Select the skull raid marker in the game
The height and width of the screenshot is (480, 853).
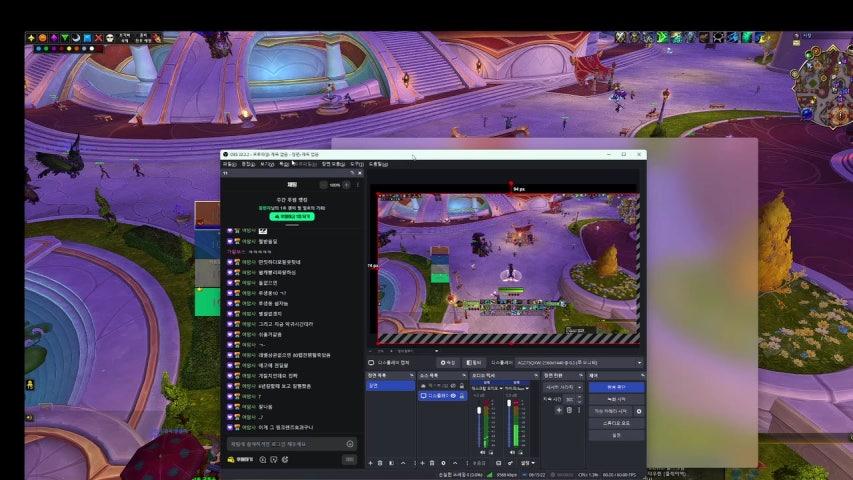(109, 38)
